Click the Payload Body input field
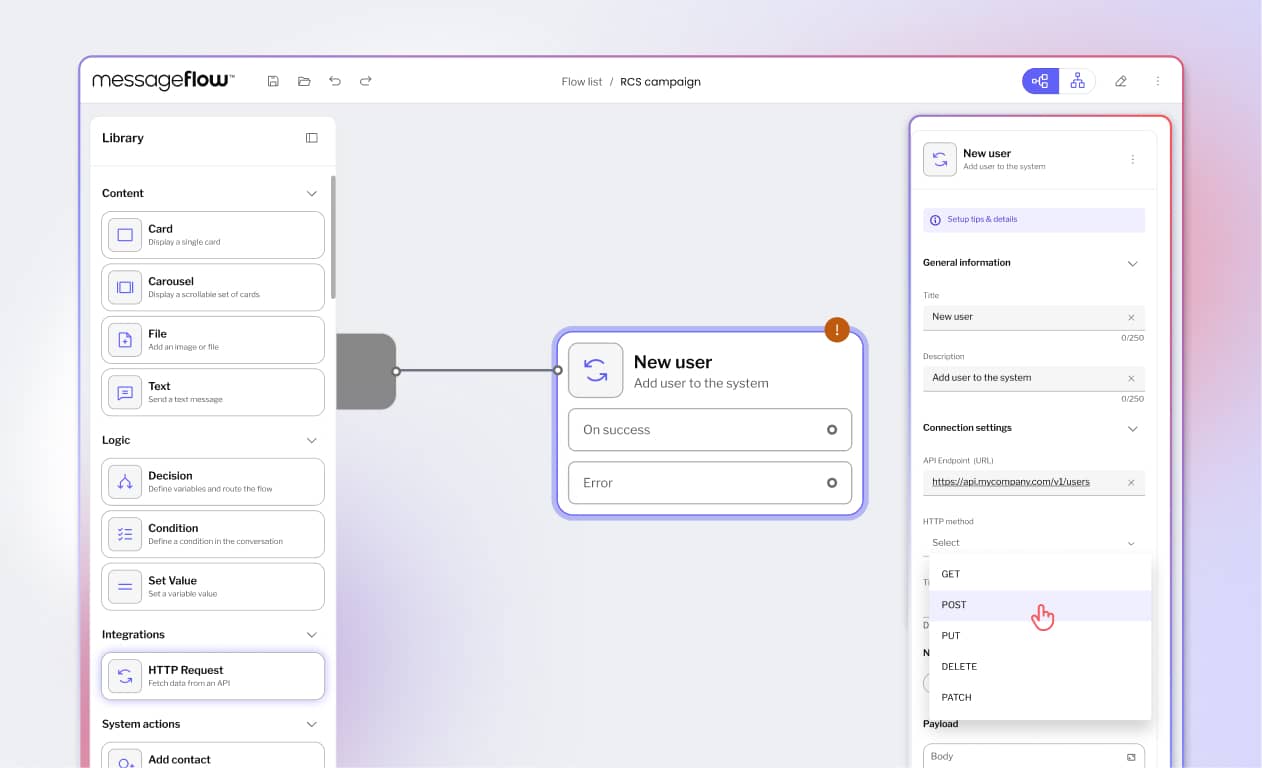 [x=1034, y=756]
